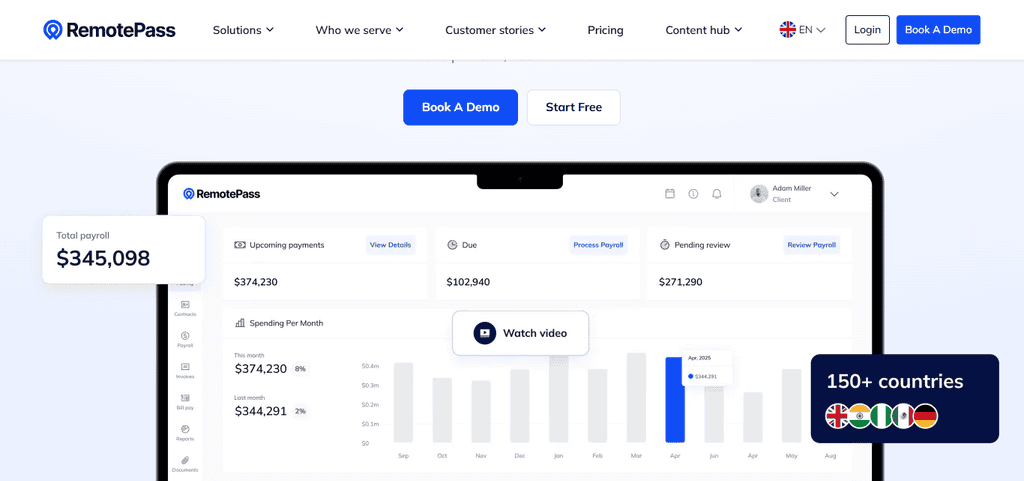
Task: Click the 150+ countries heading
Action: [895, 382]
